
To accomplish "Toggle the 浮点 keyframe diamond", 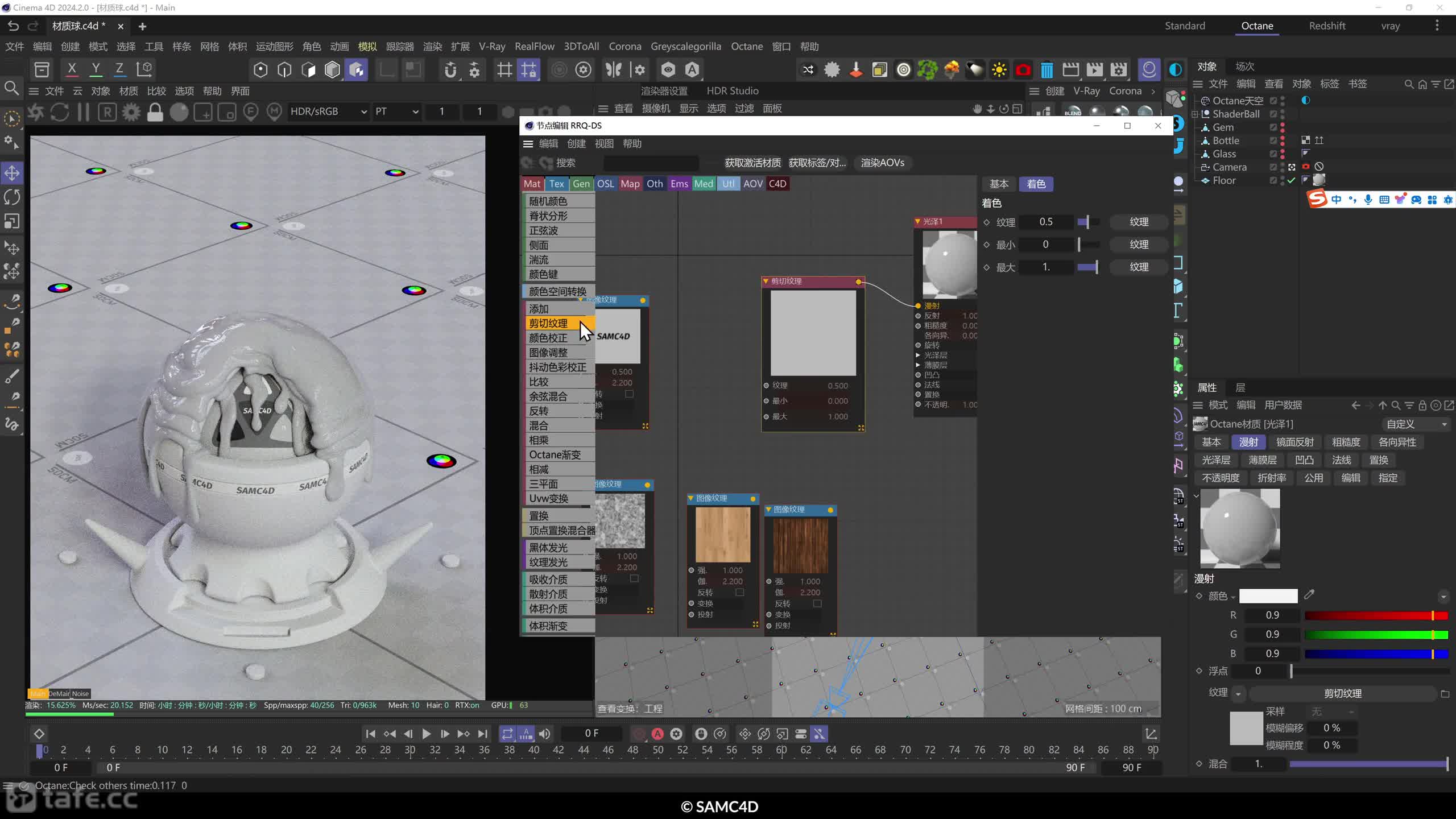I will (1199, 671).
